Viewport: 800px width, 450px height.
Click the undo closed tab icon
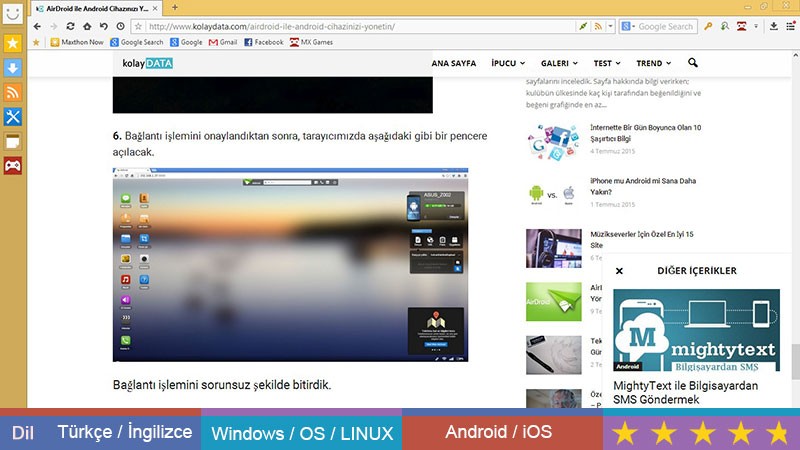pyautogui.click(x=104, y=27)
